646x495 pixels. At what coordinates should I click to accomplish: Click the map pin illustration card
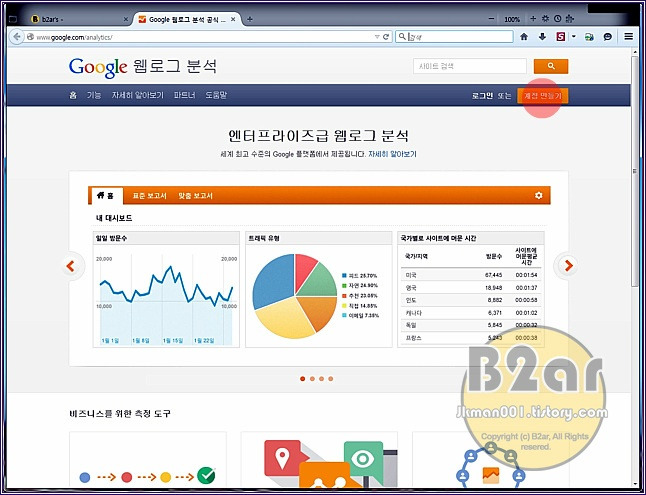(x=319, y=460)
